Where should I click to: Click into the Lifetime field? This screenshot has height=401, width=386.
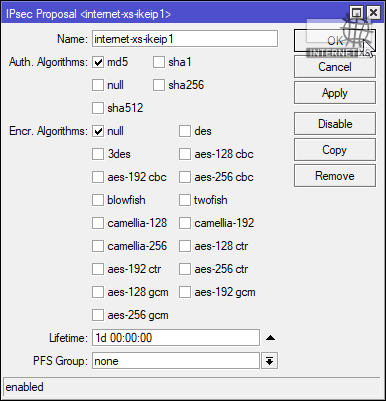tap(176, 338)
